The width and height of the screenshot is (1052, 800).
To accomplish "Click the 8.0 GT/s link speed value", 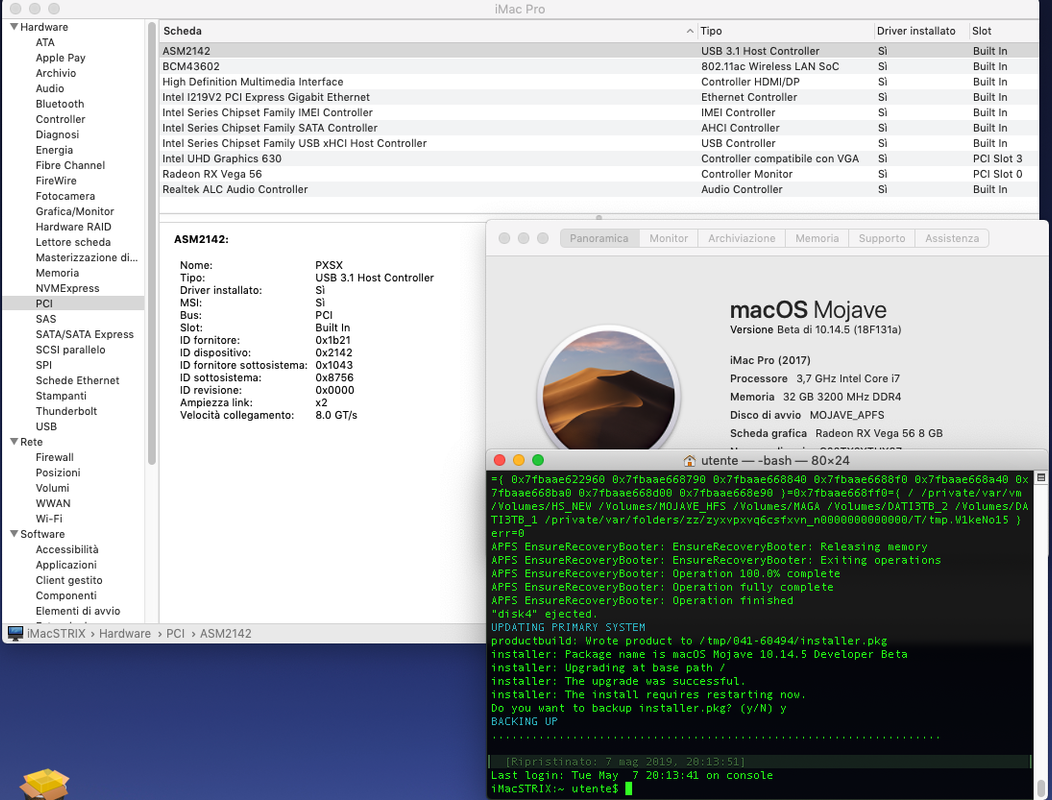I will tap(336, 415).
